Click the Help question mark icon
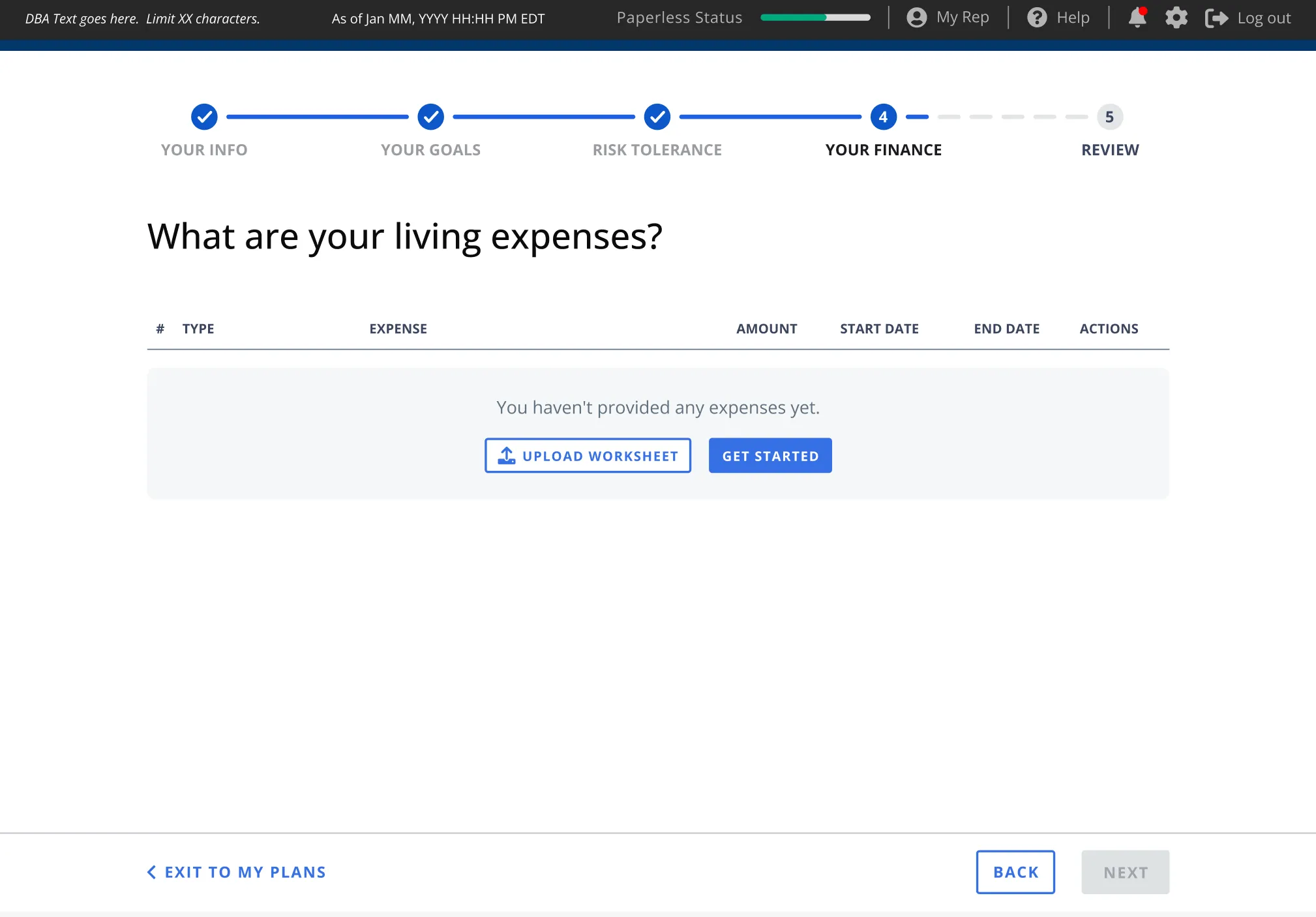The width and height of the screenshot is (1316, 917). point(1037,18)
